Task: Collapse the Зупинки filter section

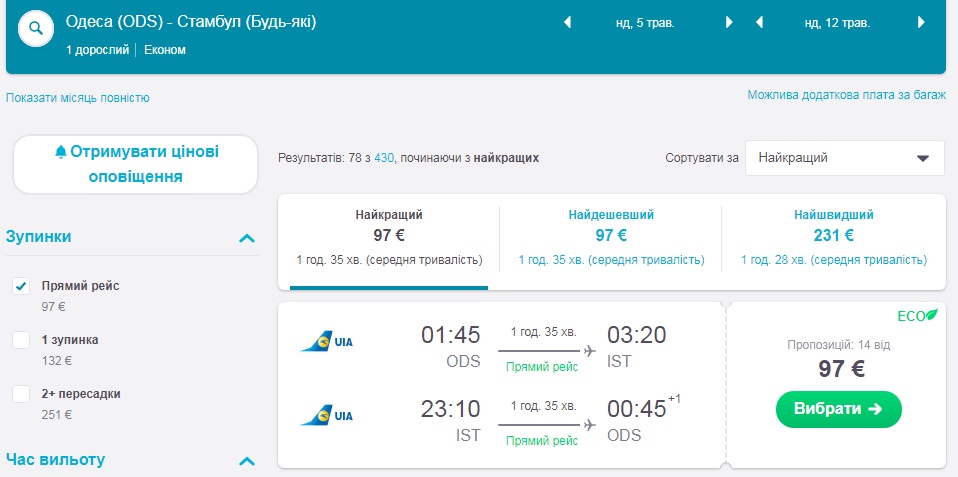Action: [x=247, y=238]
